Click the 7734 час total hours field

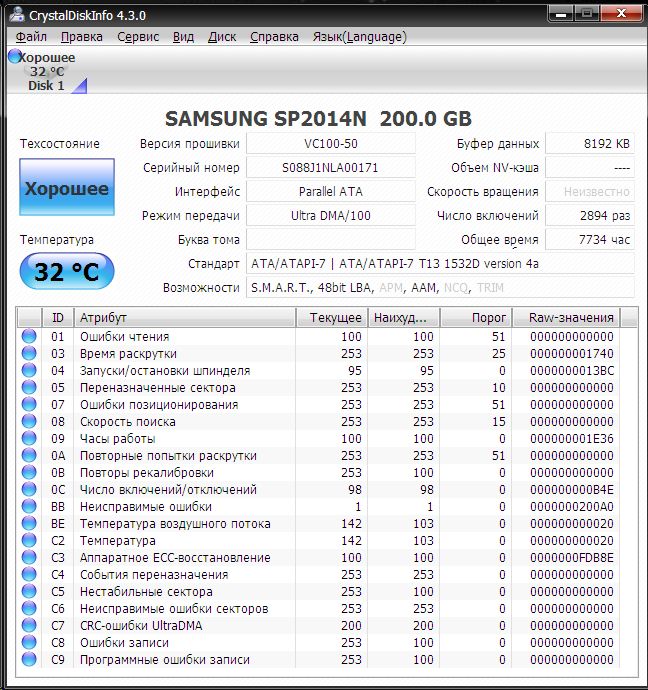coord(589,239)
